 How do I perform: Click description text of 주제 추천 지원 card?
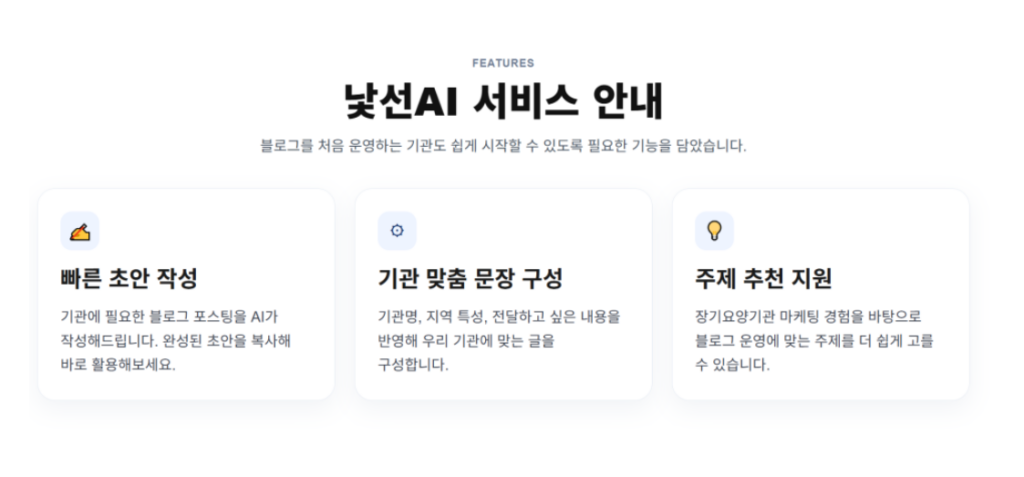click(x=814, y=340)
